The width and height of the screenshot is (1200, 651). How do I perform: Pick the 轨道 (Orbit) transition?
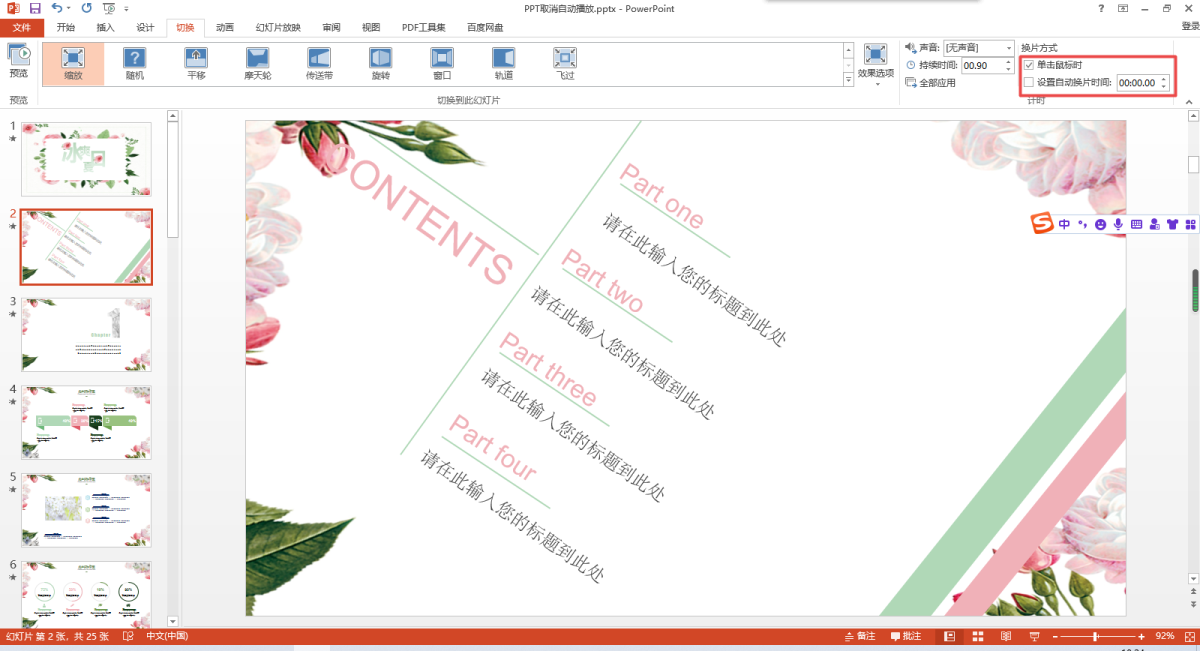503,64
